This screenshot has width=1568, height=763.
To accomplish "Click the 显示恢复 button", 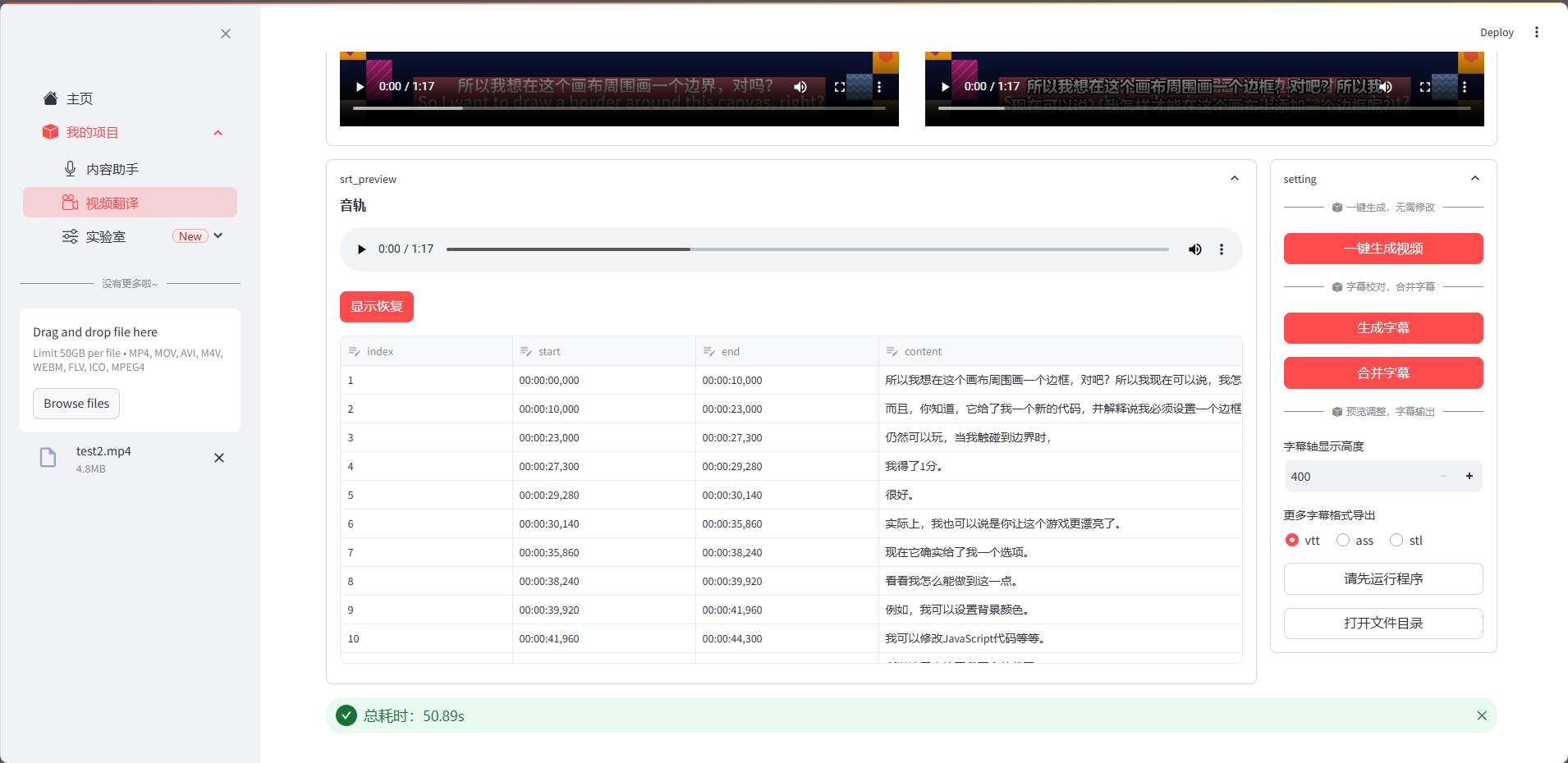I will tap(377, 307).
